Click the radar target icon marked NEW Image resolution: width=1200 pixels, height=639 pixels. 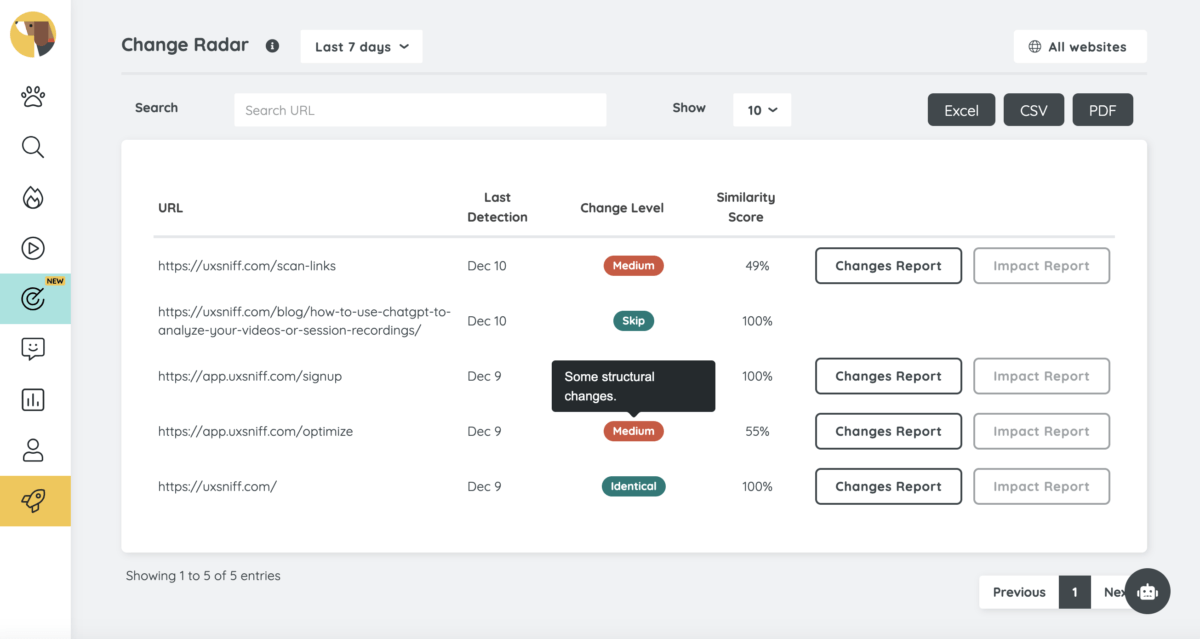tap(33, 298)
